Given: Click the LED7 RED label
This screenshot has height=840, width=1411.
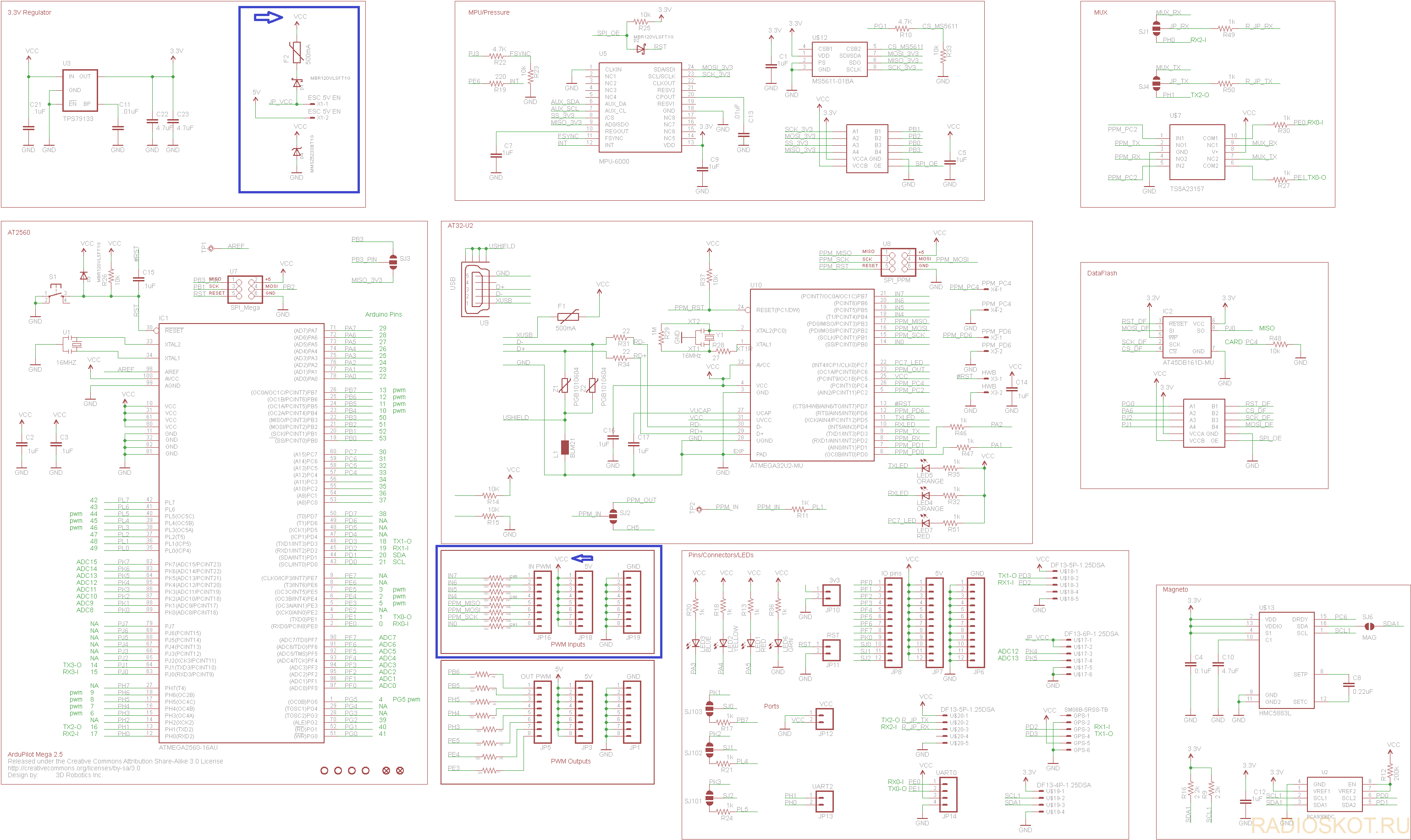Looking at the screenshot, I should point(924,533).
